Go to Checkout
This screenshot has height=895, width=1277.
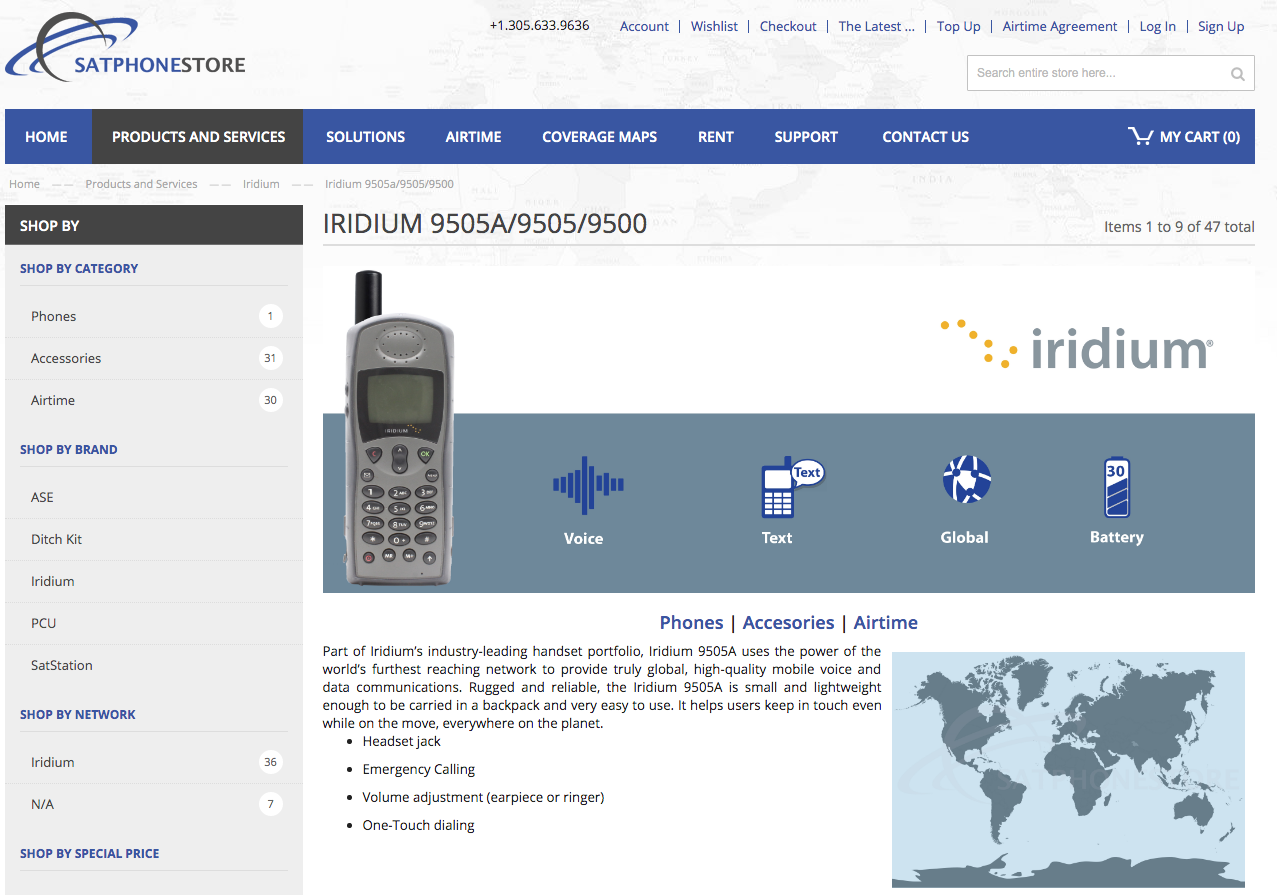pyautogui.click(x=788, y=27)
